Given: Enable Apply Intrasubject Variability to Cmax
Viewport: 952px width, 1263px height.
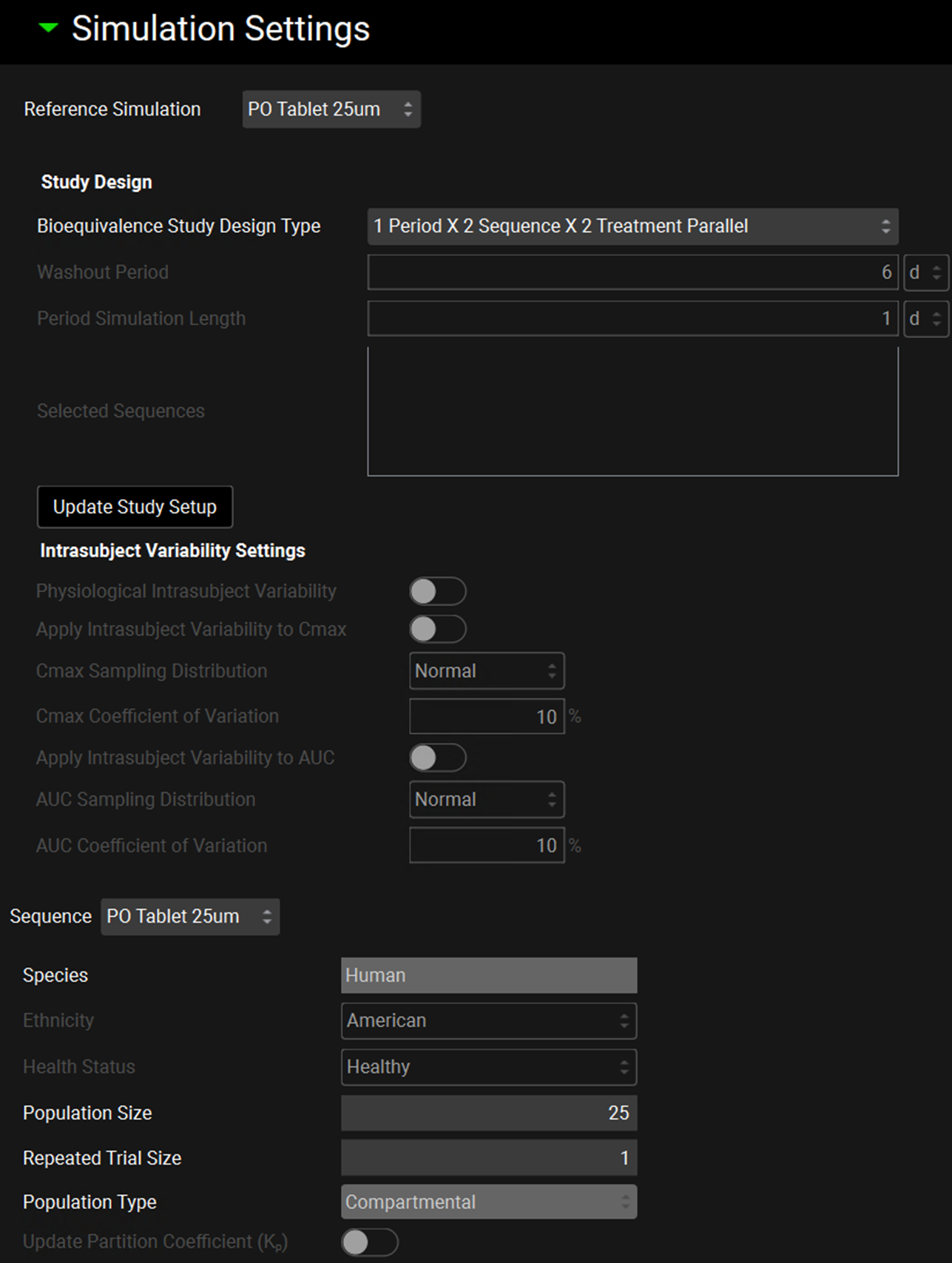Looking at the screenshot, I should [437, 629].
